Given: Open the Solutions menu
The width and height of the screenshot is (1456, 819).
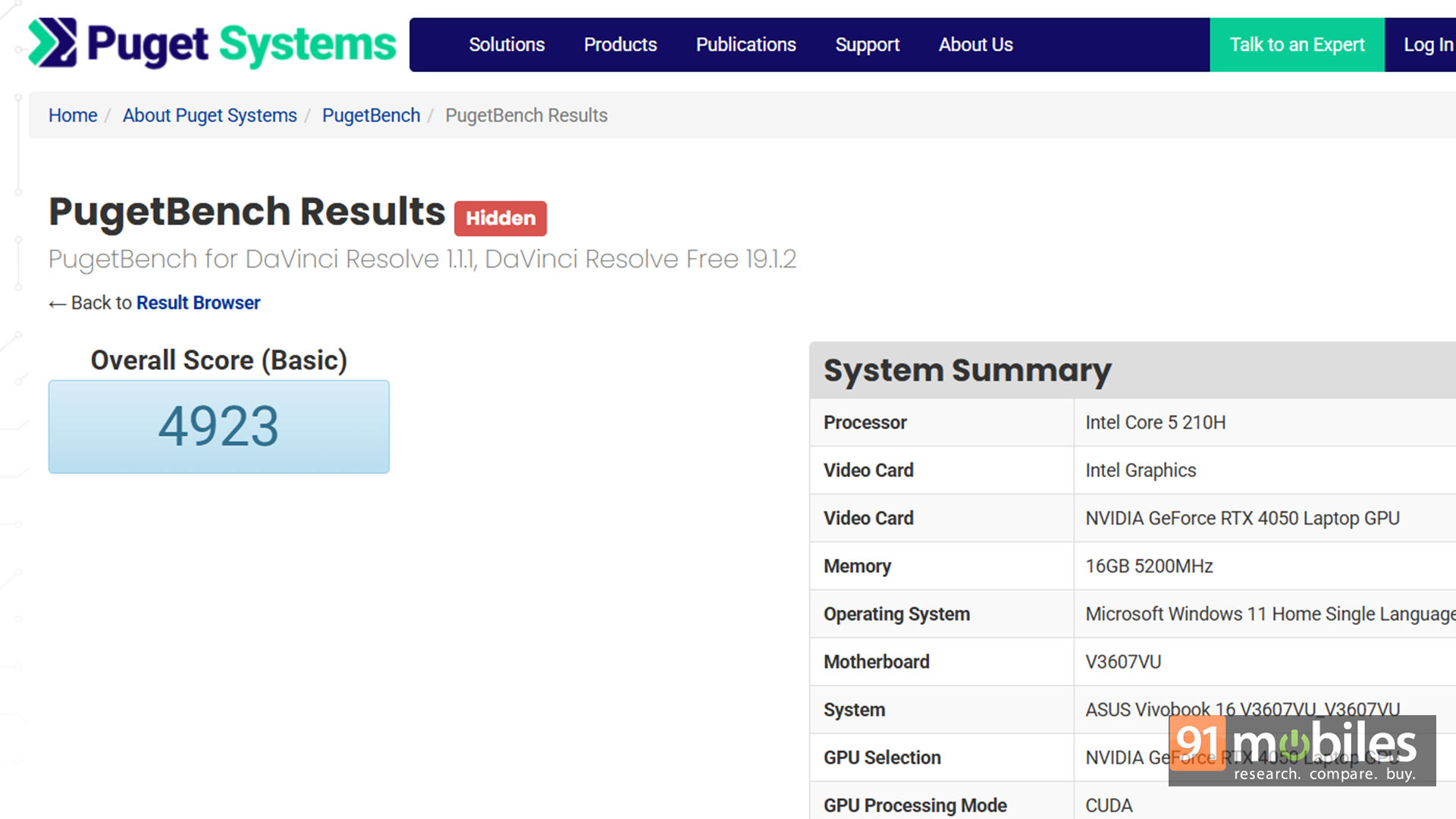Looking at the screenshot, I should click(x=507, y=45).
